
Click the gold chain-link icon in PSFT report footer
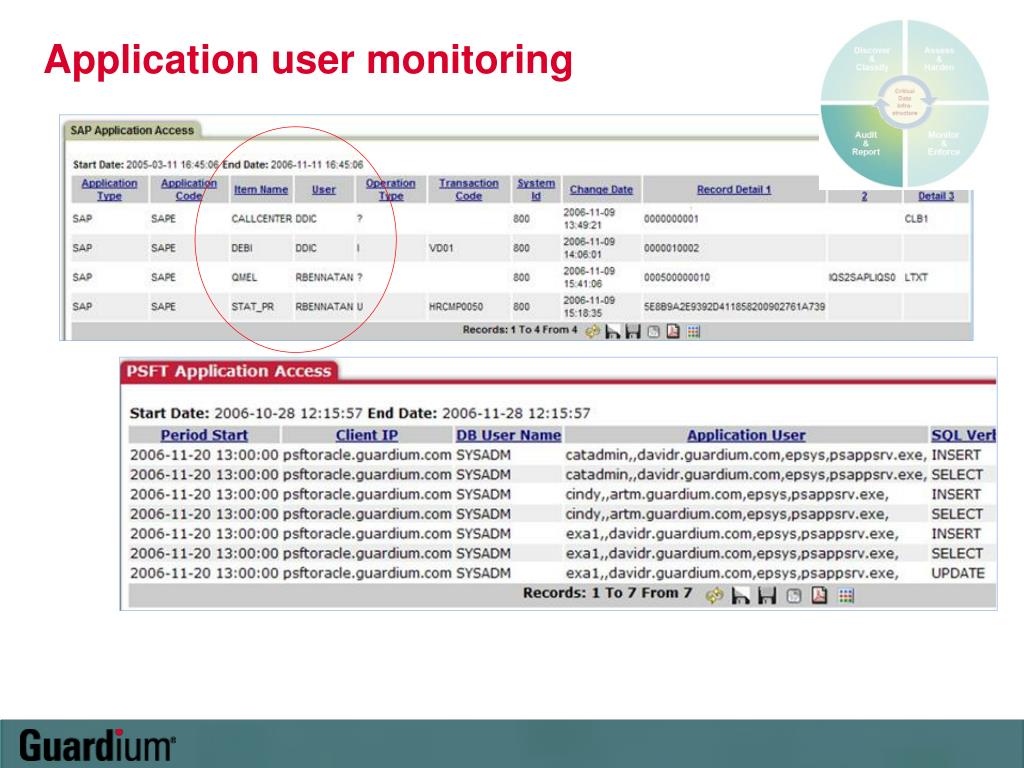tap(714, 596)
